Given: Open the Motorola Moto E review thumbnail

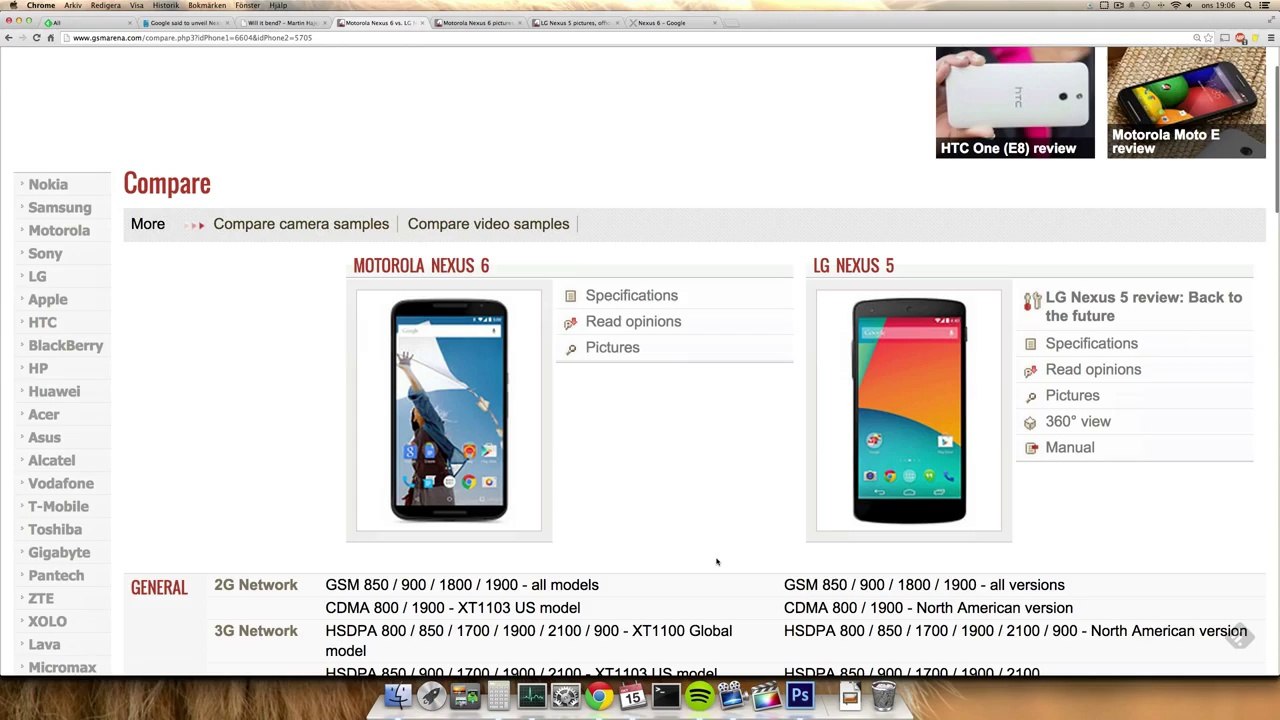Looking at the screenshot, I should click(x=1186, y=103).
